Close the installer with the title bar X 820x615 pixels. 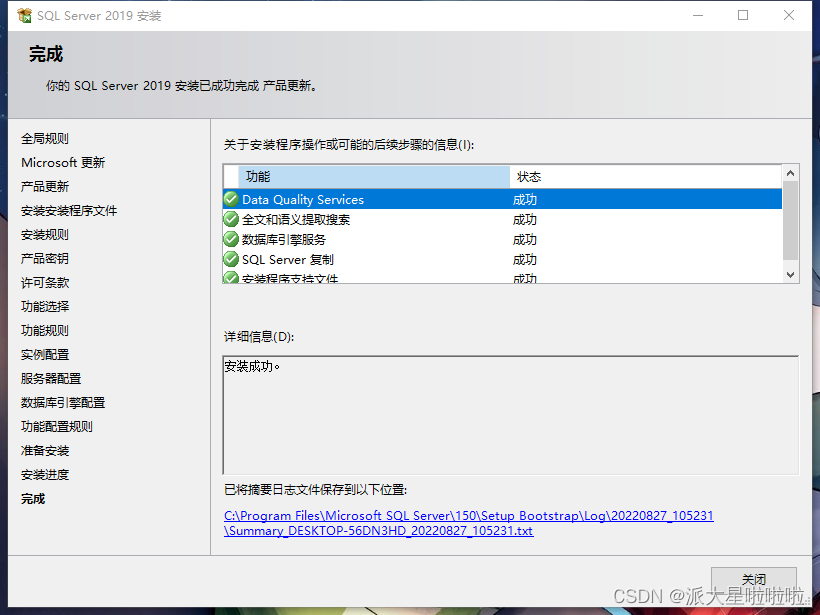[789, 16]
